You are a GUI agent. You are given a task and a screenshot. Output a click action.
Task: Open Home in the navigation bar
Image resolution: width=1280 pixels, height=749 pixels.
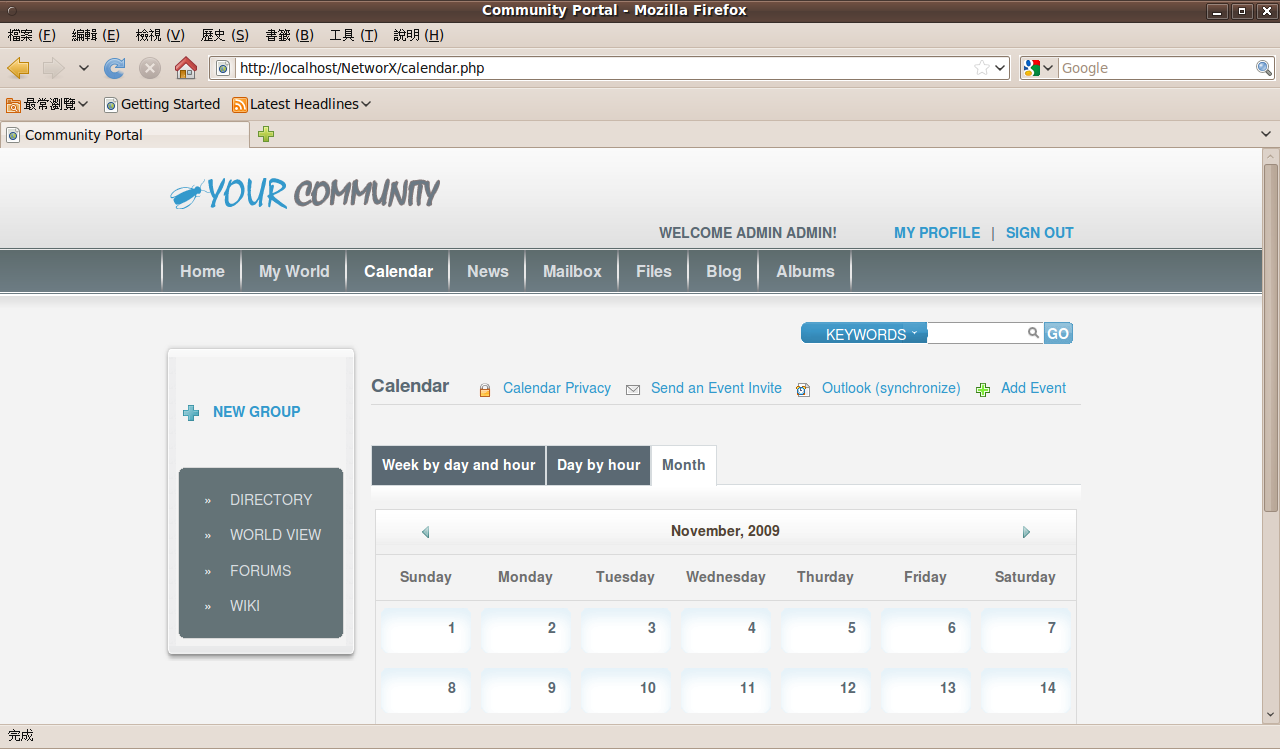pyautogui.click(x=202, y=271)
